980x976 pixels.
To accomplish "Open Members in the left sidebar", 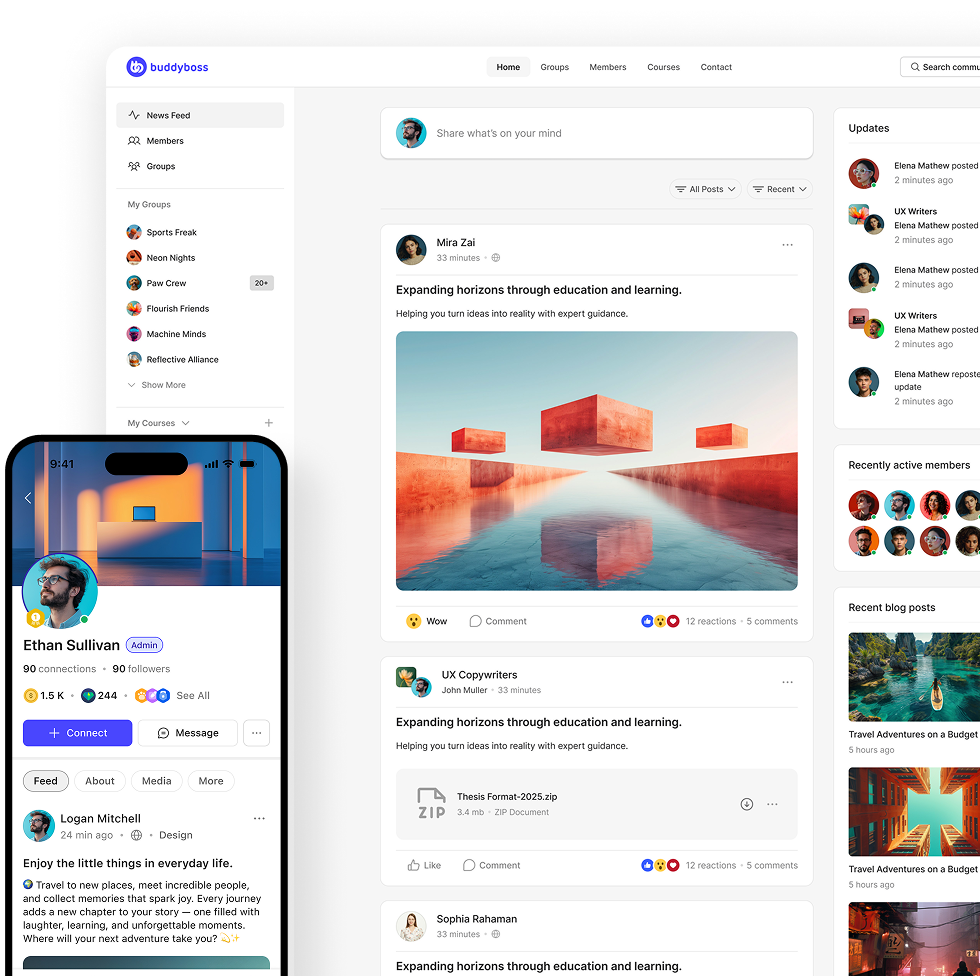I will click(x=200, y=141).
